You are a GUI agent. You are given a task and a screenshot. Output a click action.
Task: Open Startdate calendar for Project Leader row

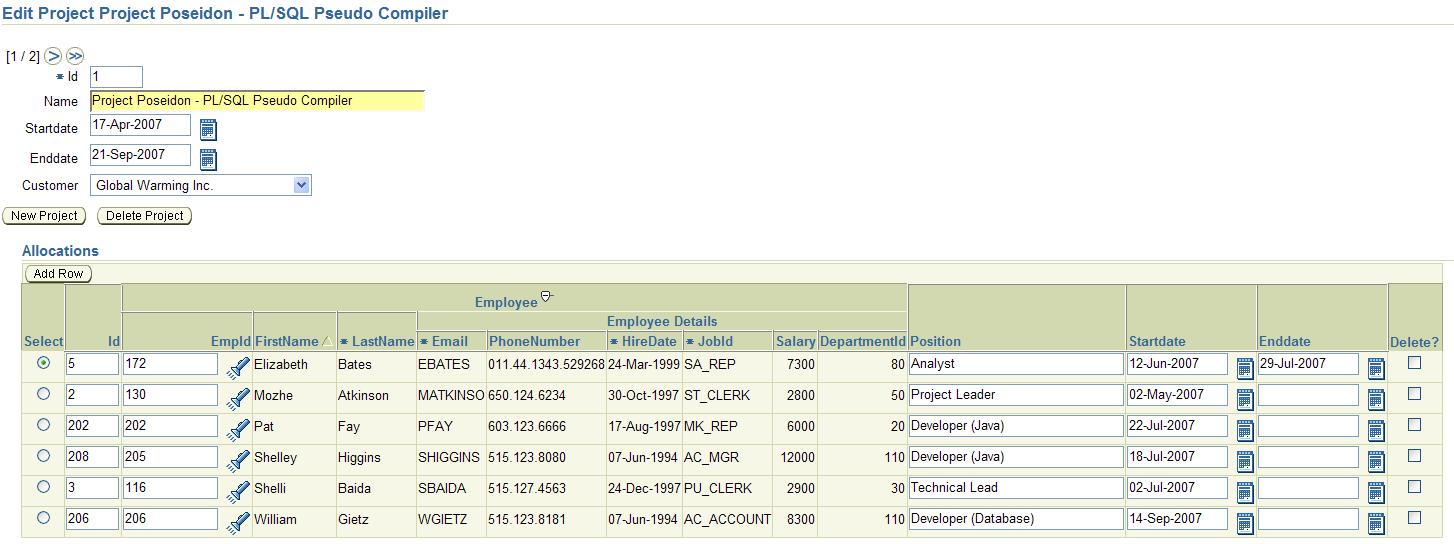point(1245,399)
